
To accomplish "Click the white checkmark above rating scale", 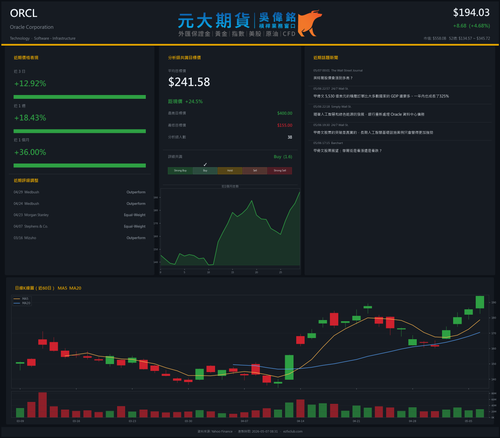I will pyautogui.click(x=205, y=164).
